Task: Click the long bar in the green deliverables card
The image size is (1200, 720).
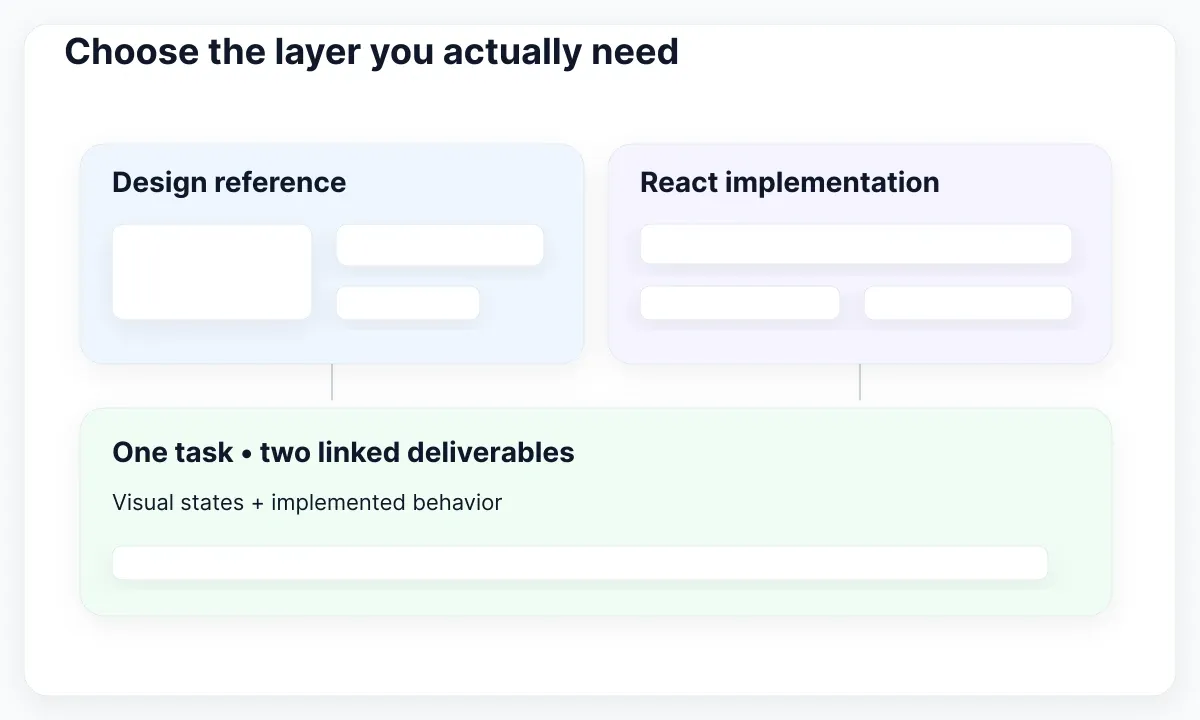Action: click(x=580, y=563)
